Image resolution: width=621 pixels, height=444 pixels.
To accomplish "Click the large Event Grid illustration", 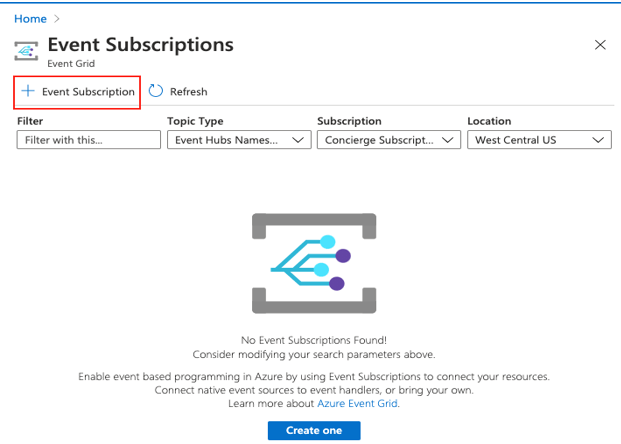I will pos(314,263).
